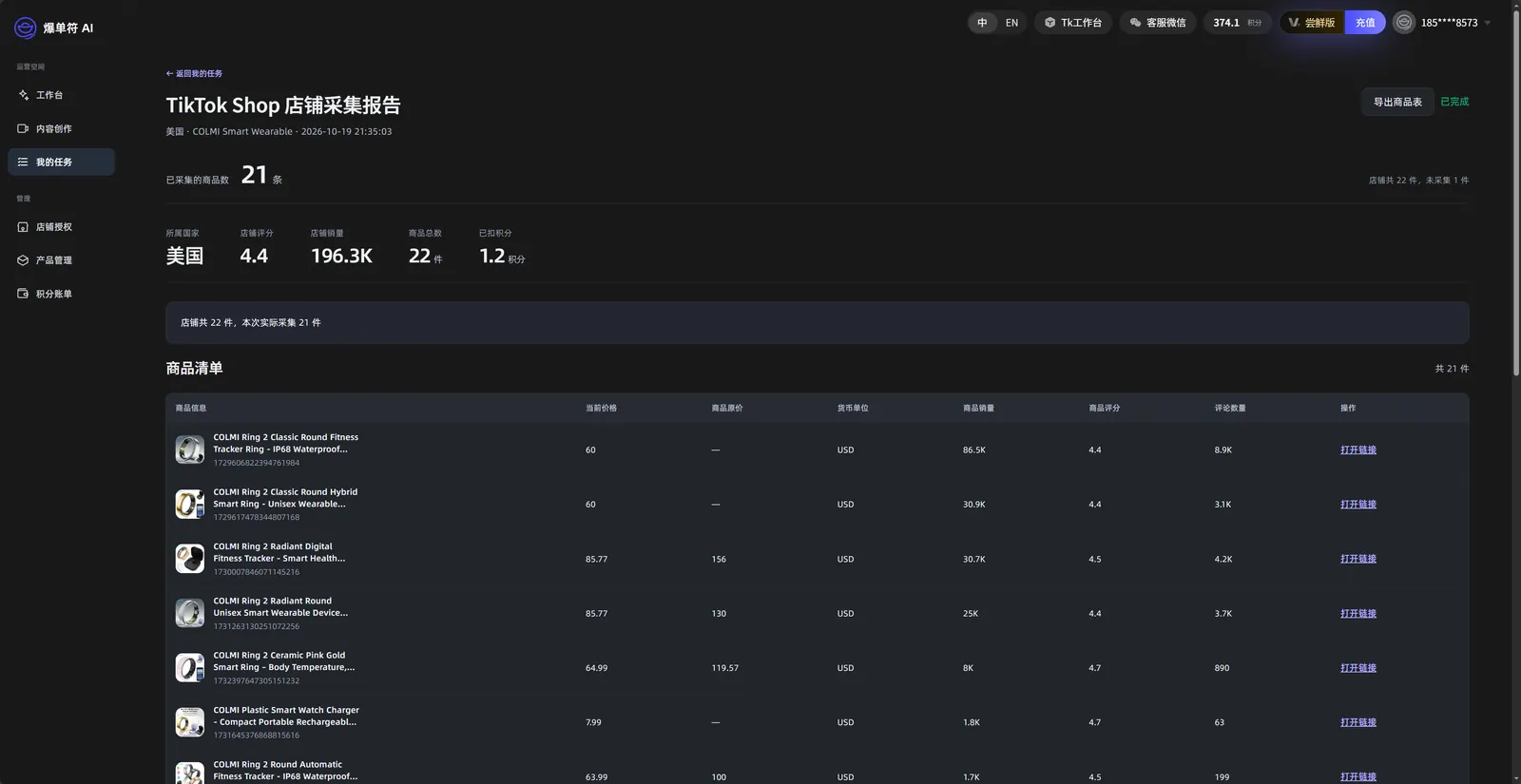Screen dimensions: 1521x784
Task: Click the 当前价格 column header
Action: coord(601,408)
